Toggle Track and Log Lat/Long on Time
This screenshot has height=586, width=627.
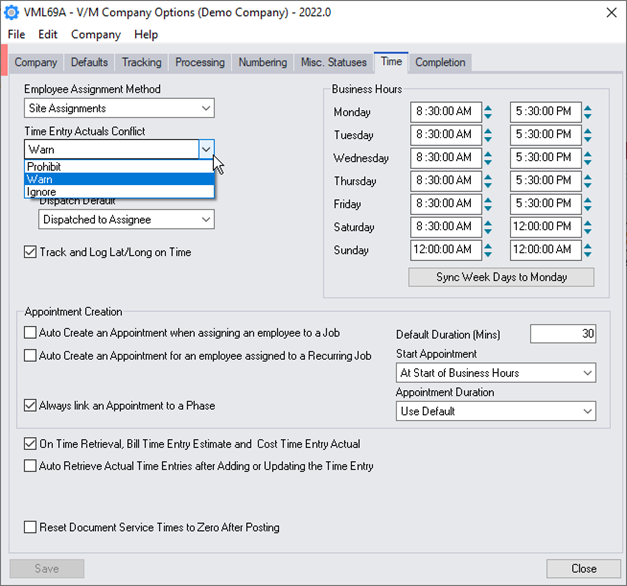[30, 252]
